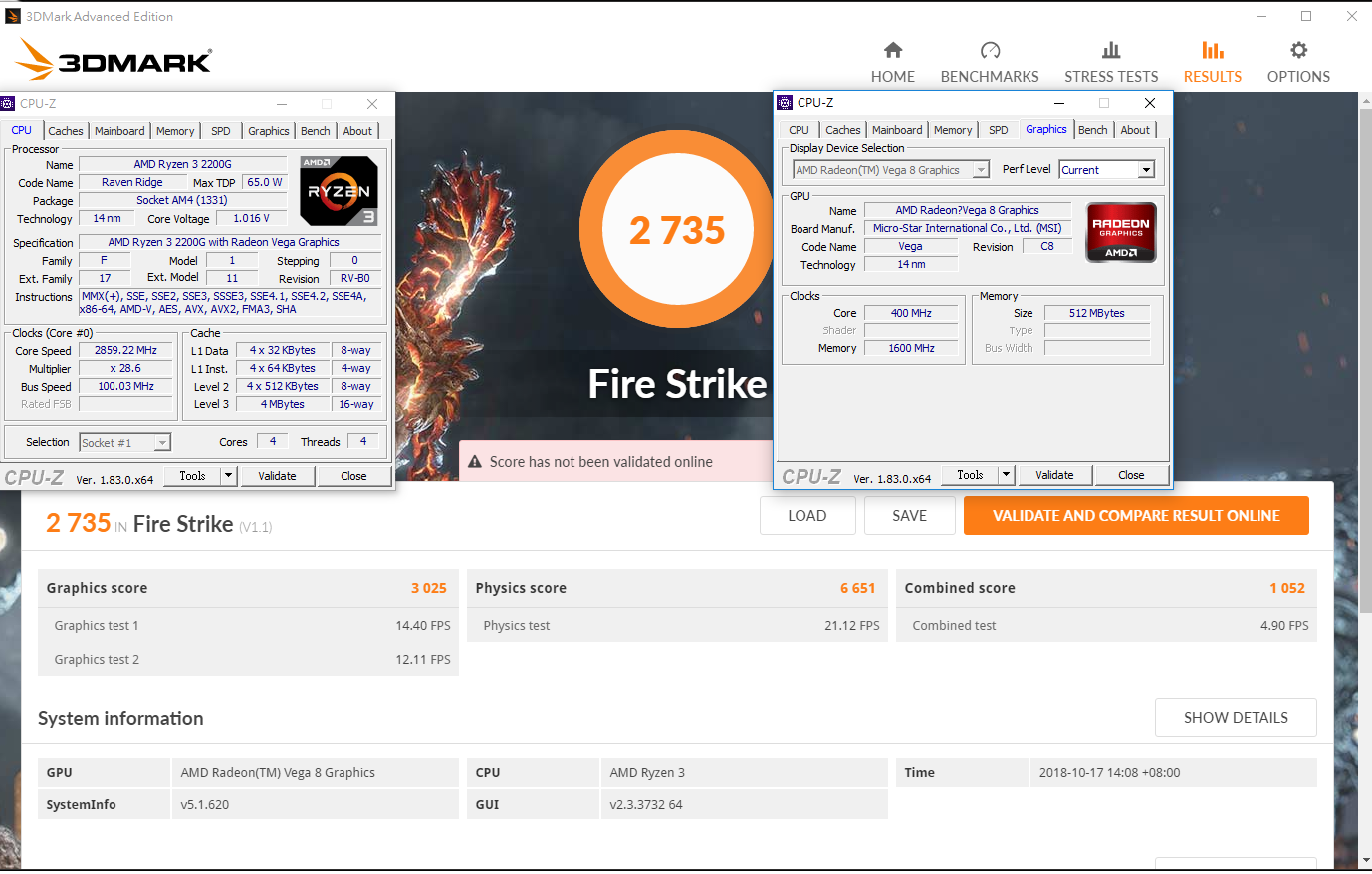
Task: Click the Graphics score value 3 025
Action: [429, 588]
